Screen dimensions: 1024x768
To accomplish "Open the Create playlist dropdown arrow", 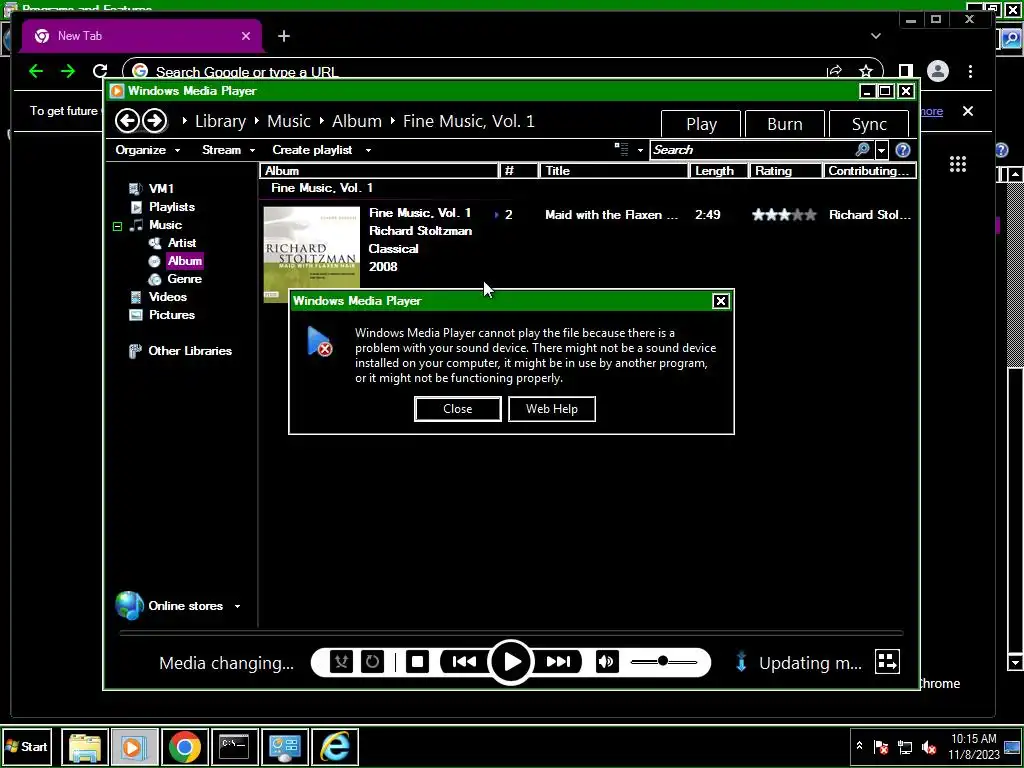I will 368,150.
